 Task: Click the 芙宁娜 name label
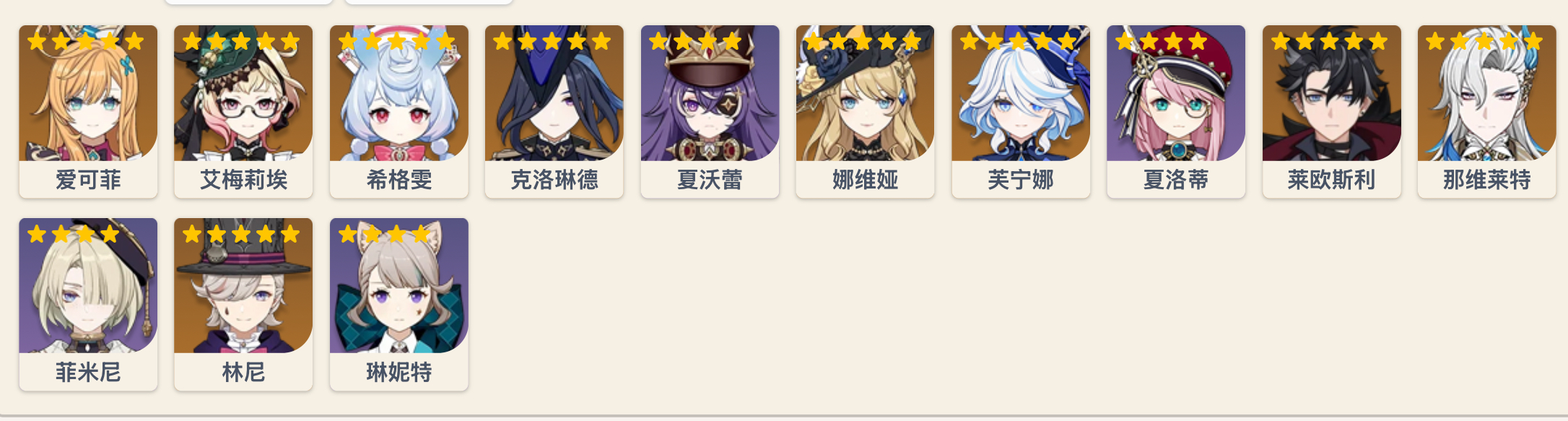click(x=1021, y=180)
